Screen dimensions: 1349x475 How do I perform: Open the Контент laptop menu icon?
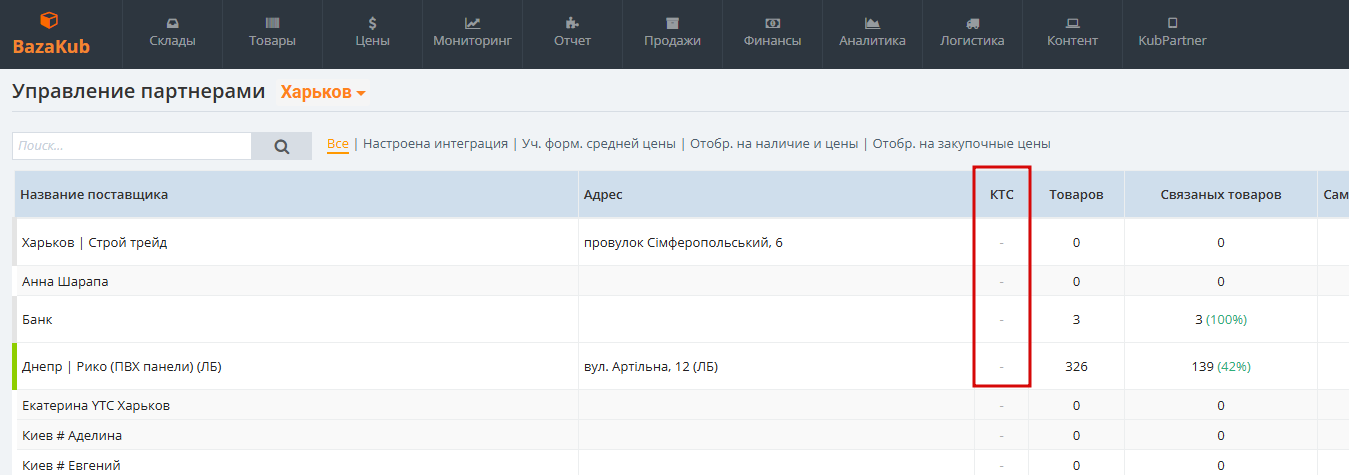click(x=1072, y=23)
